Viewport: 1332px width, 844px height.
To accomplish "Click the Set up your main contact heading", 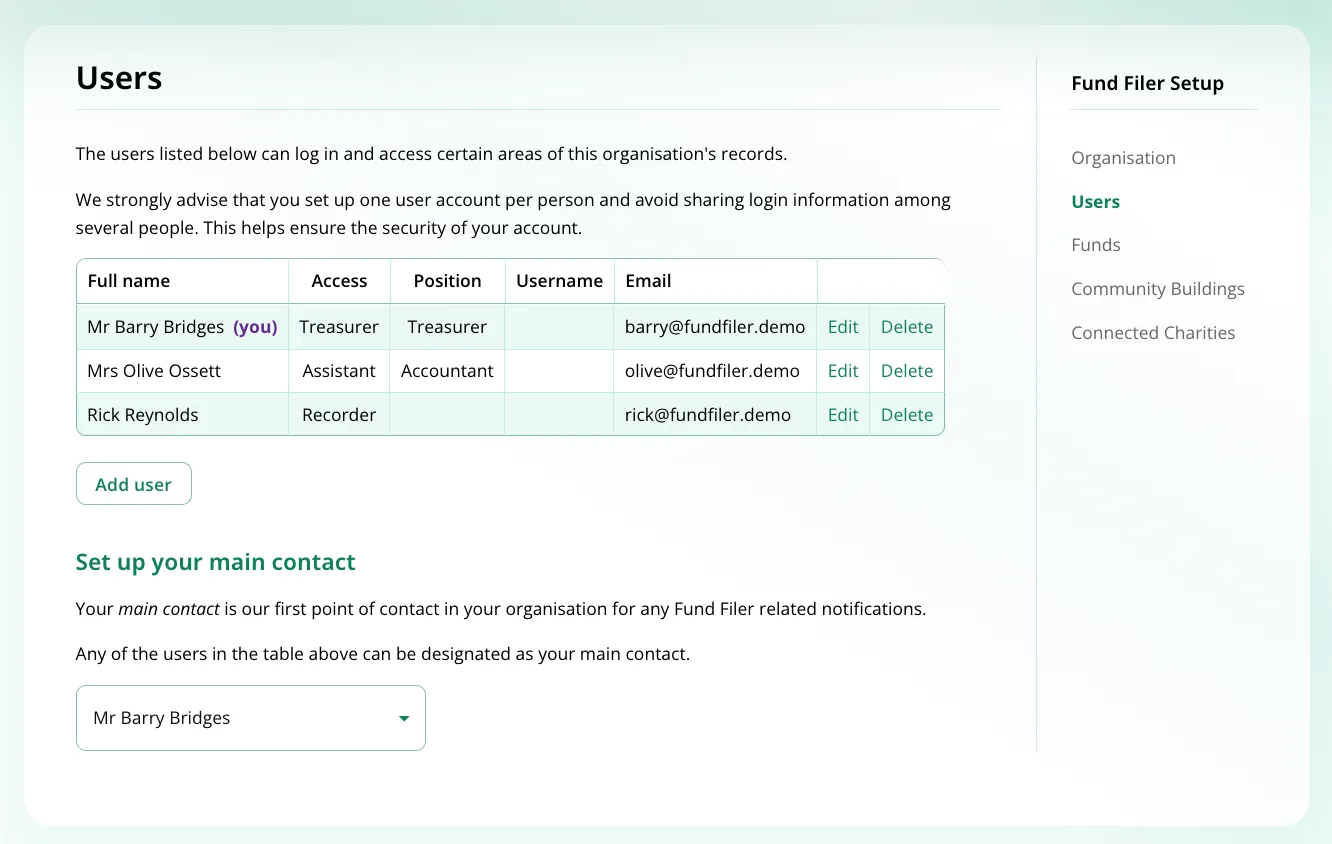I will click(215, 562).
